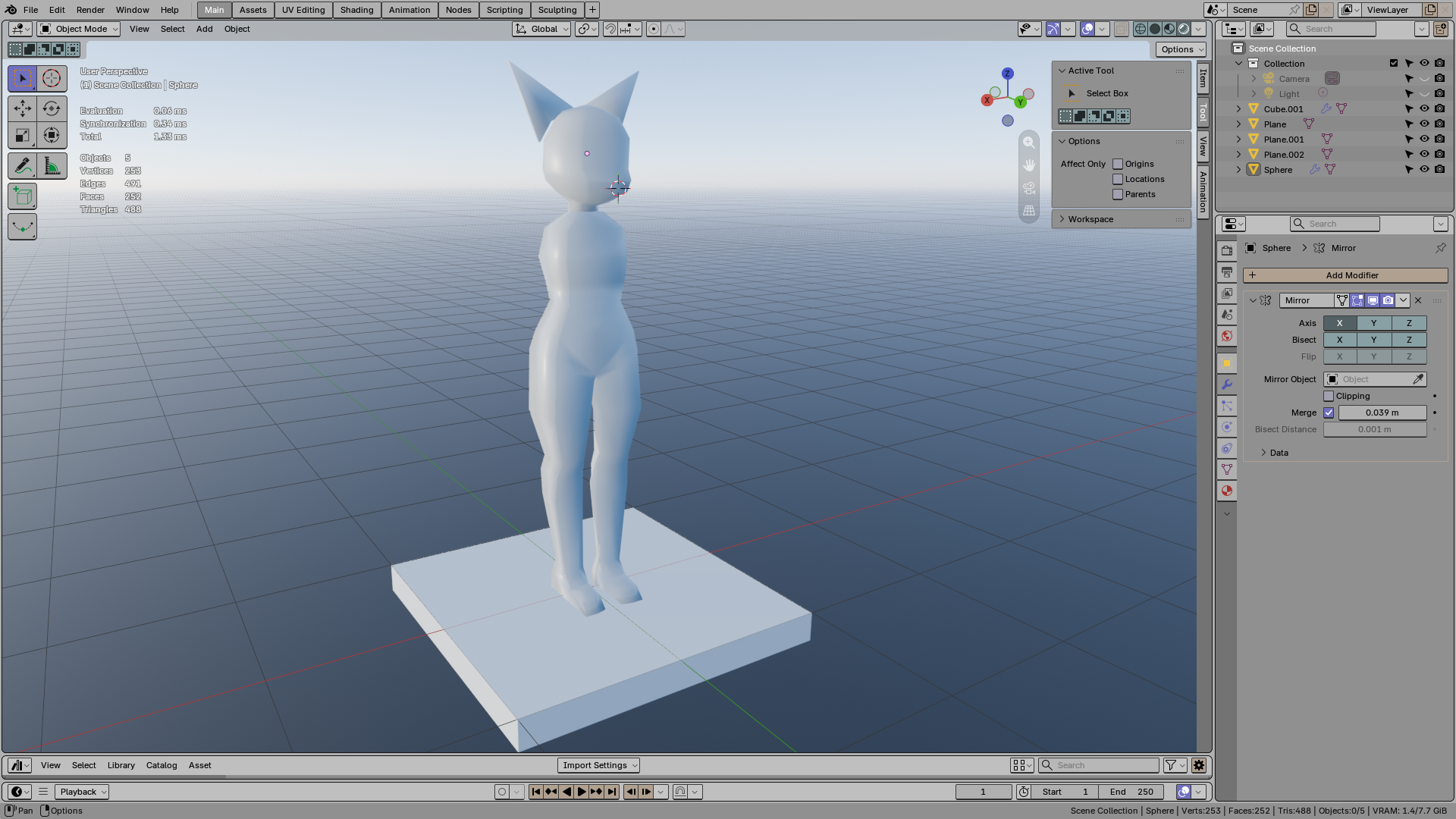Expand the Data section of Mirror
The height and width of the screenshot is (819, 1456).
1279,453
